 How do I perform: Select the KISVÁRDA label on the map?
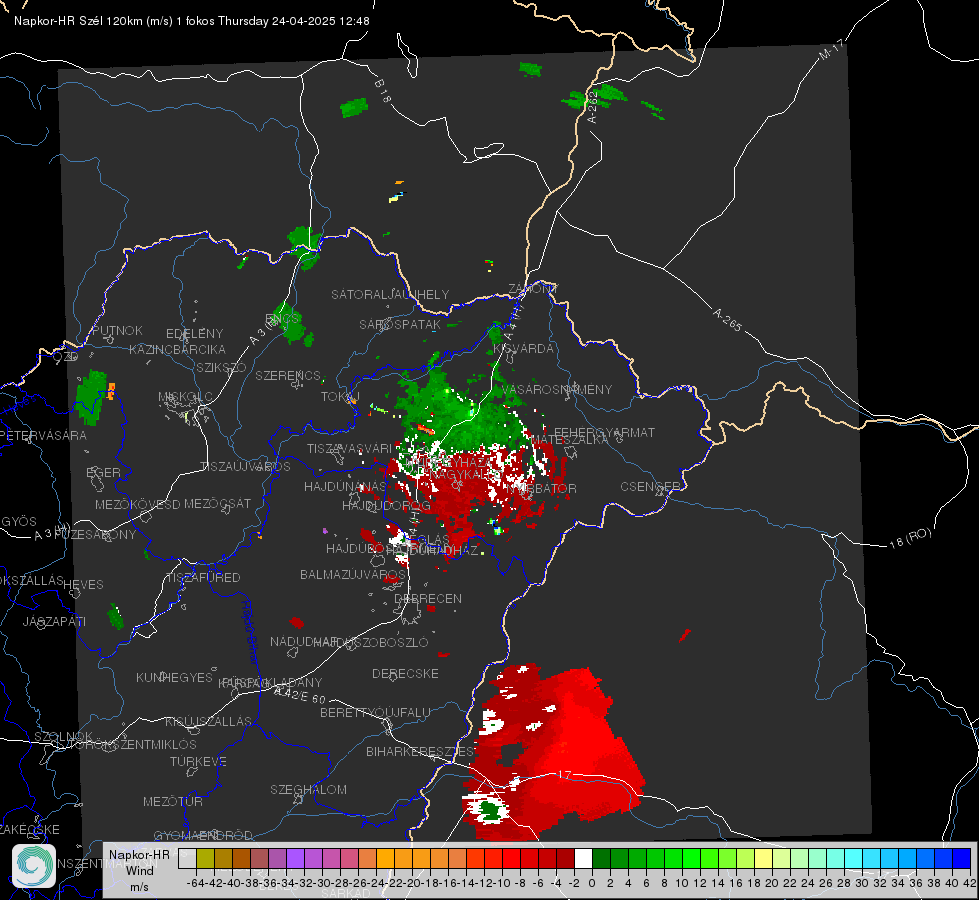pos(523,349)
